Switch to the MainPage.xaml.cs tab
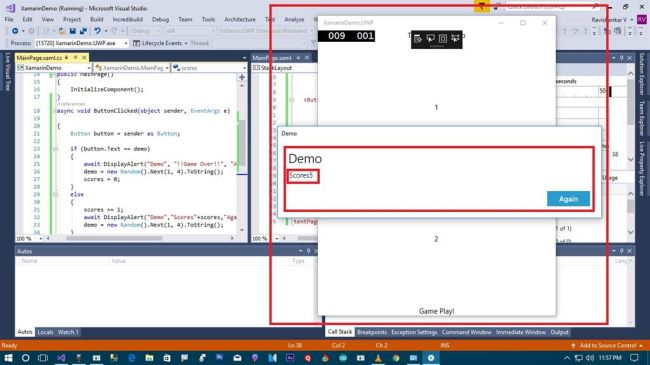This screenshot has height=365, width=650. [x=39, y=58]
